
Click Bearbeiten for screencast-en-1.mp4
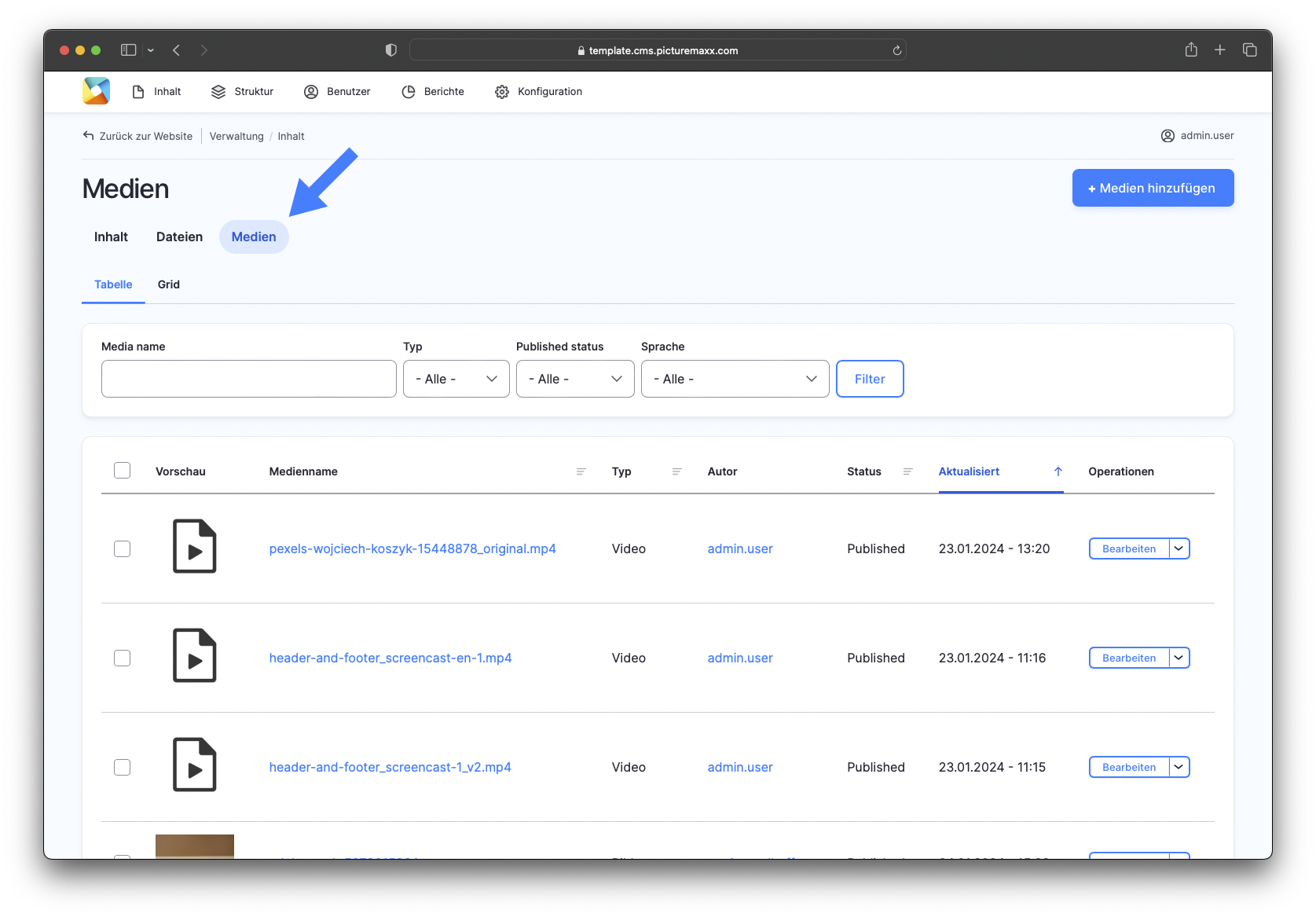pos(1129,658)
